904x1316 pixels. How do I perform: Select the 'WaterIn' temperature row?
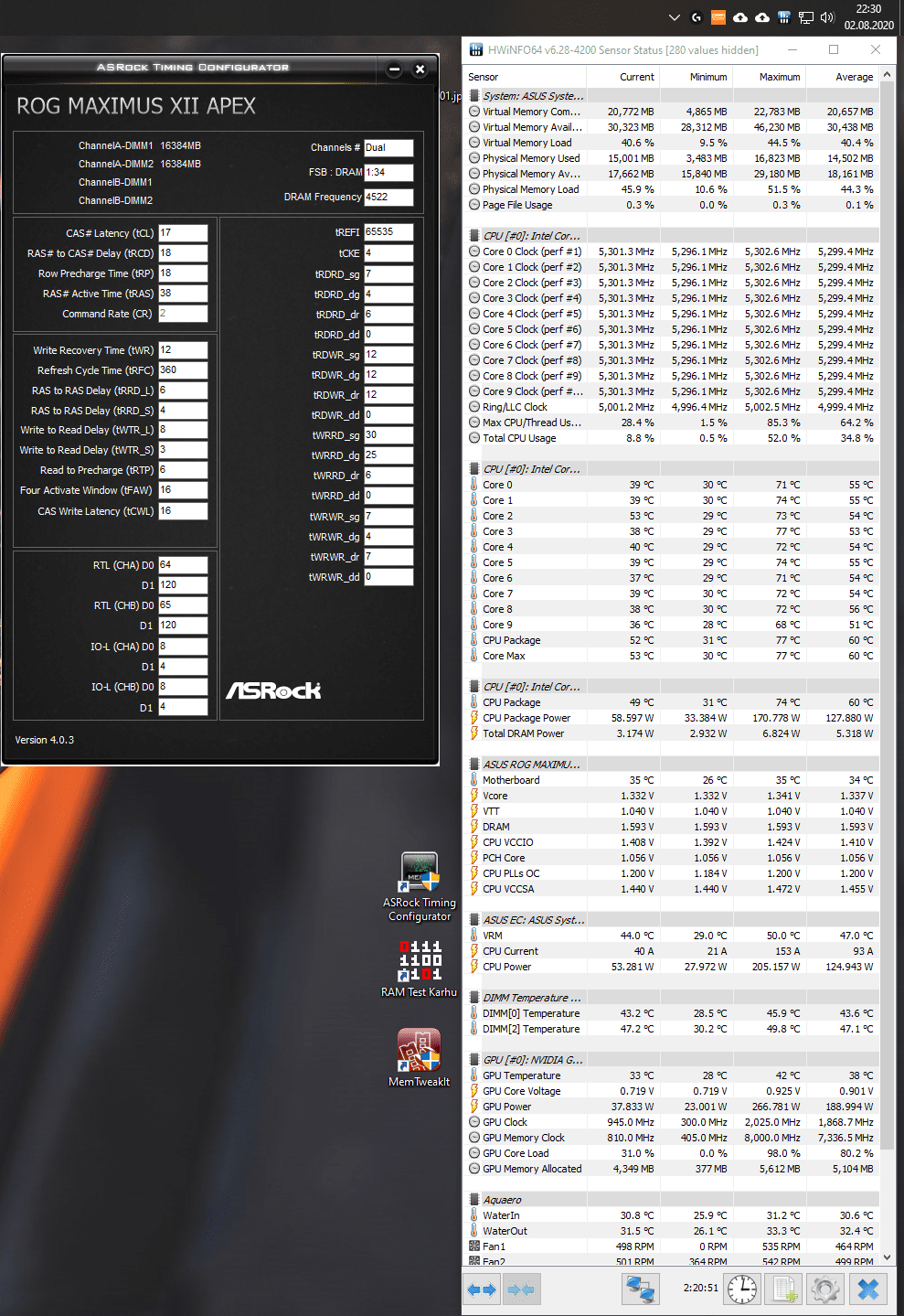click(x=671, y=1215)
